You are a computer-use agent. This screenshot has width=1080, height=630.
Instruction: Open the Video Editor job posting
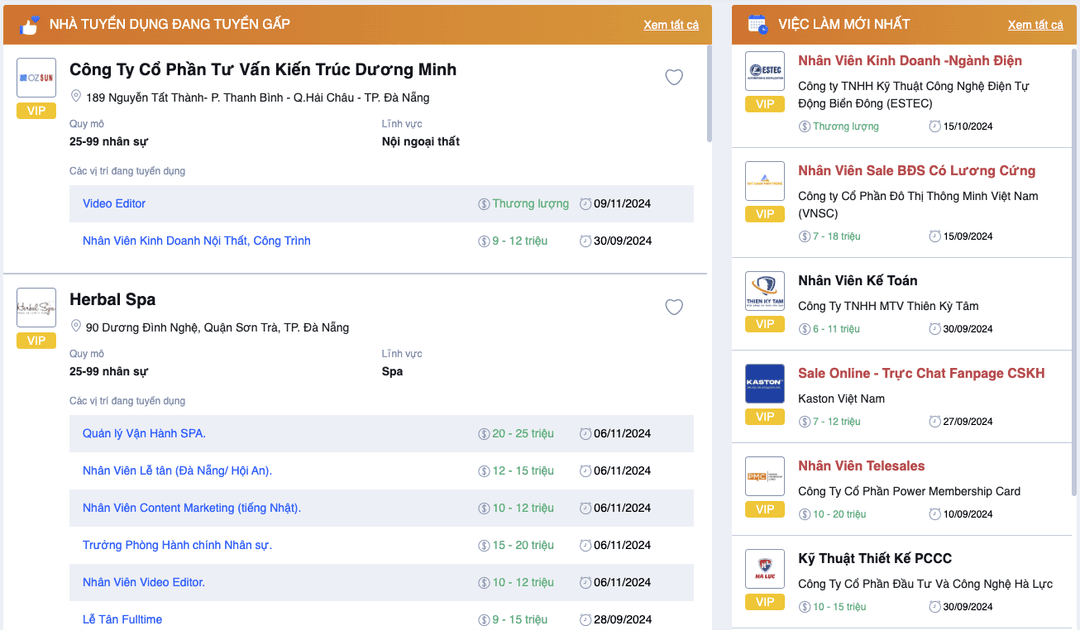(114, 204)
